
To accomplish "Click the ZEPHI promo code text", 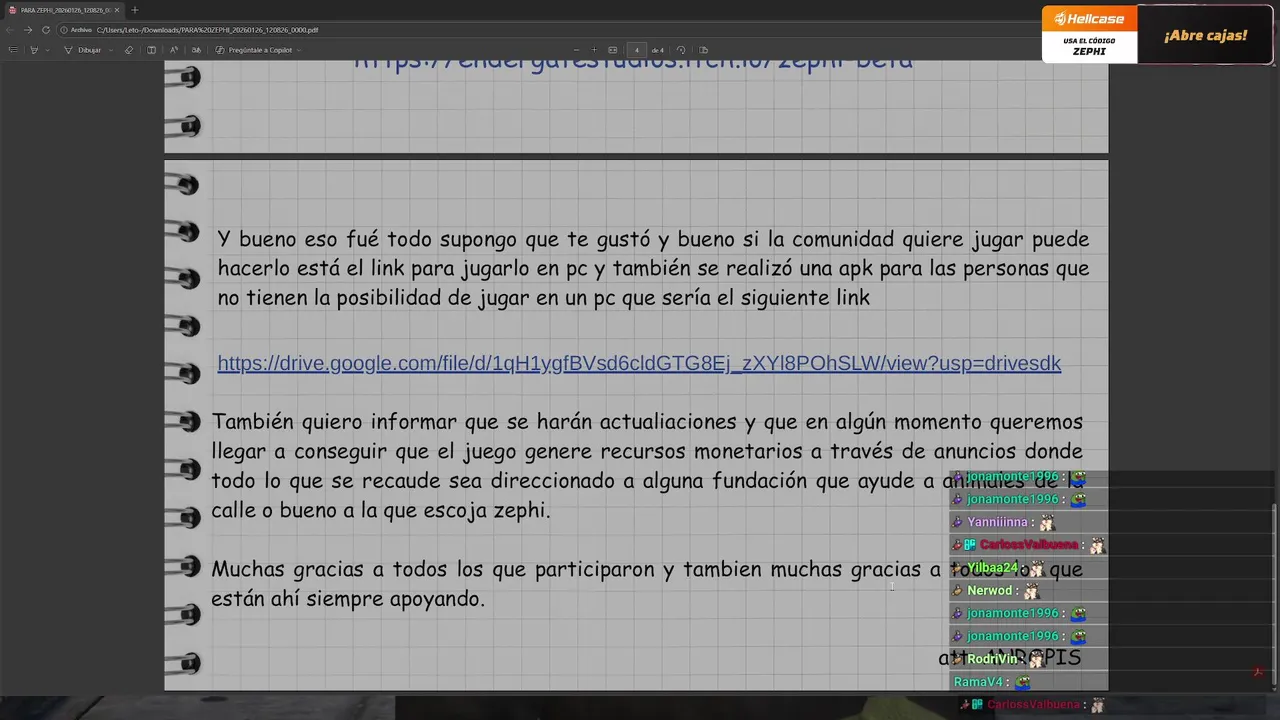I will [x=1089, y=52].
